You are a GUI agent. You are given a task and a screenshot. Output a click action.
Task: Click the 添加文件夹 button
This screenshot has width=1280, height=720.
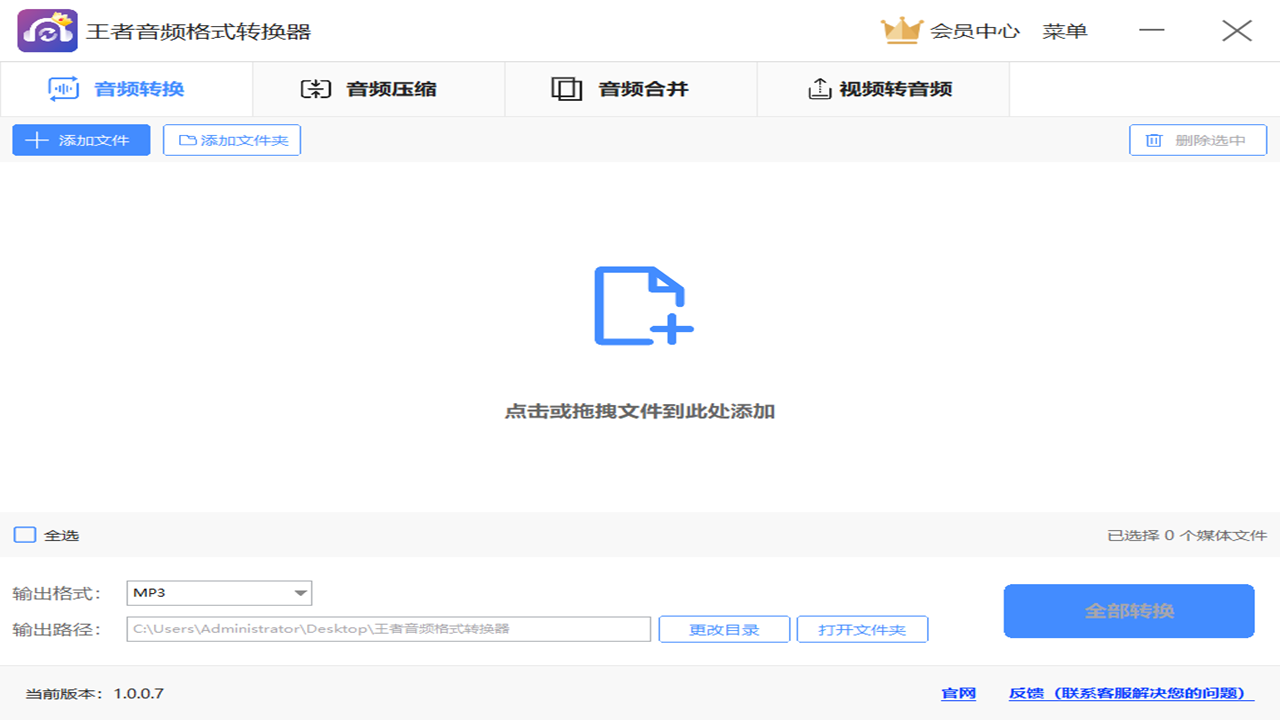tap(232, 140)
